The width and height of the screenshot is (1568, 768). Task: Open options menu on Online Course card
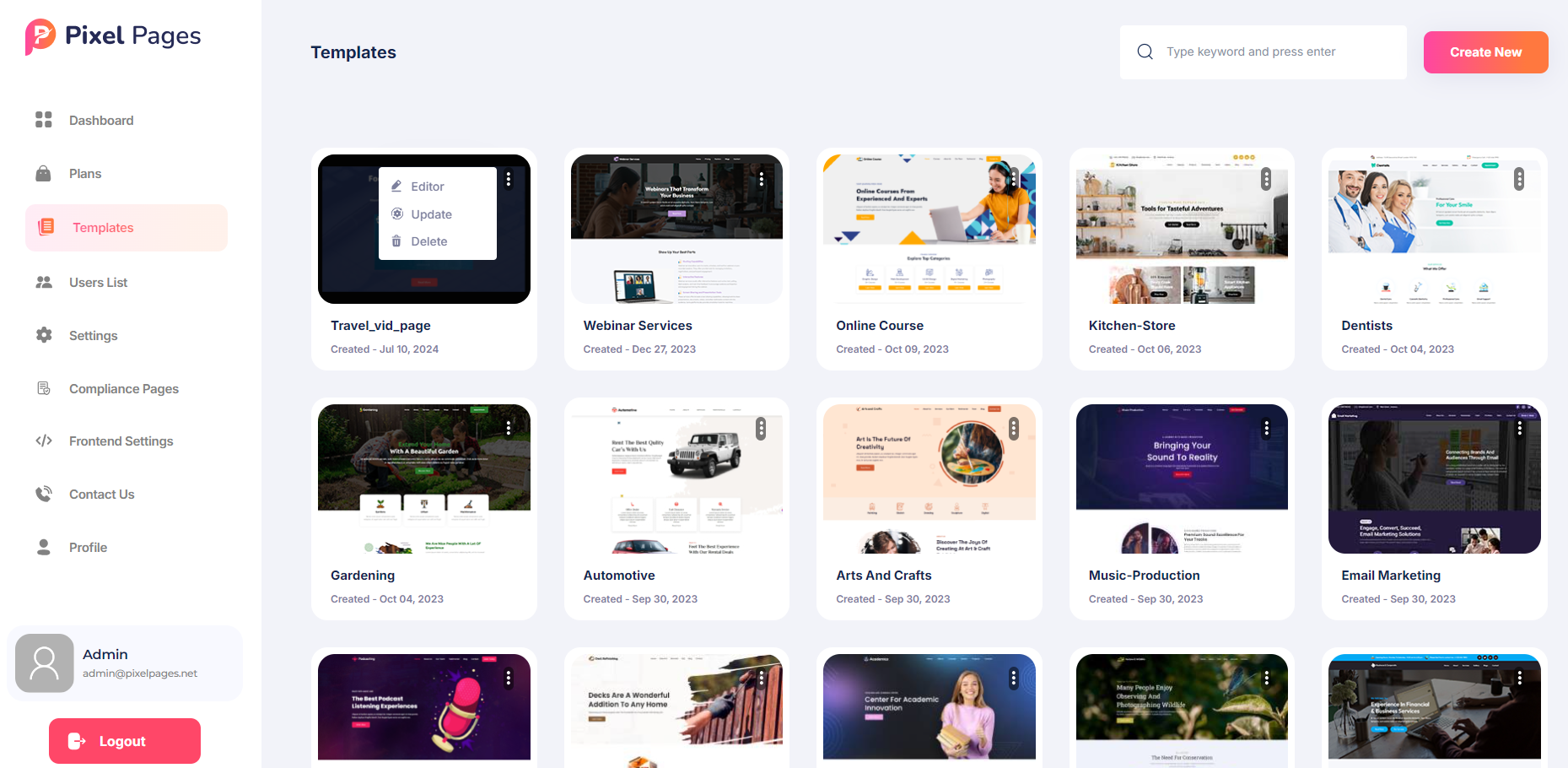[1014, 179]
